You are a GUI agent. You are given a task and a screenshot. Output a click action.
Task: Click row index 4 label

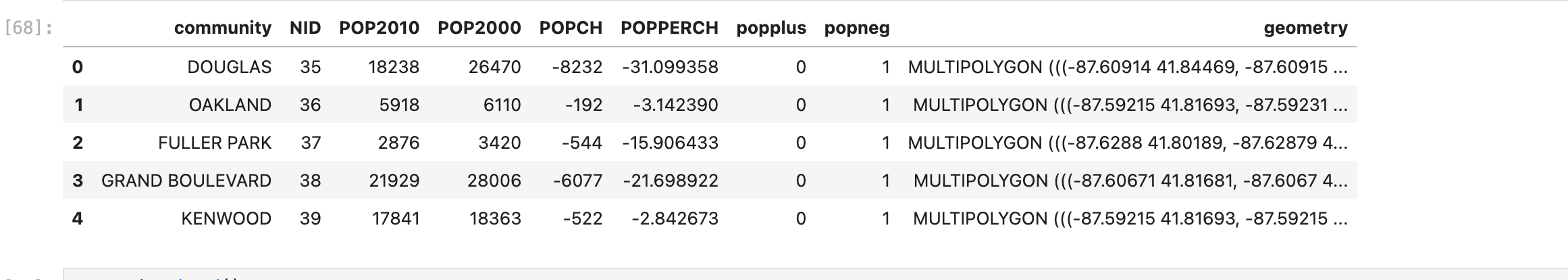coord(78,218)
